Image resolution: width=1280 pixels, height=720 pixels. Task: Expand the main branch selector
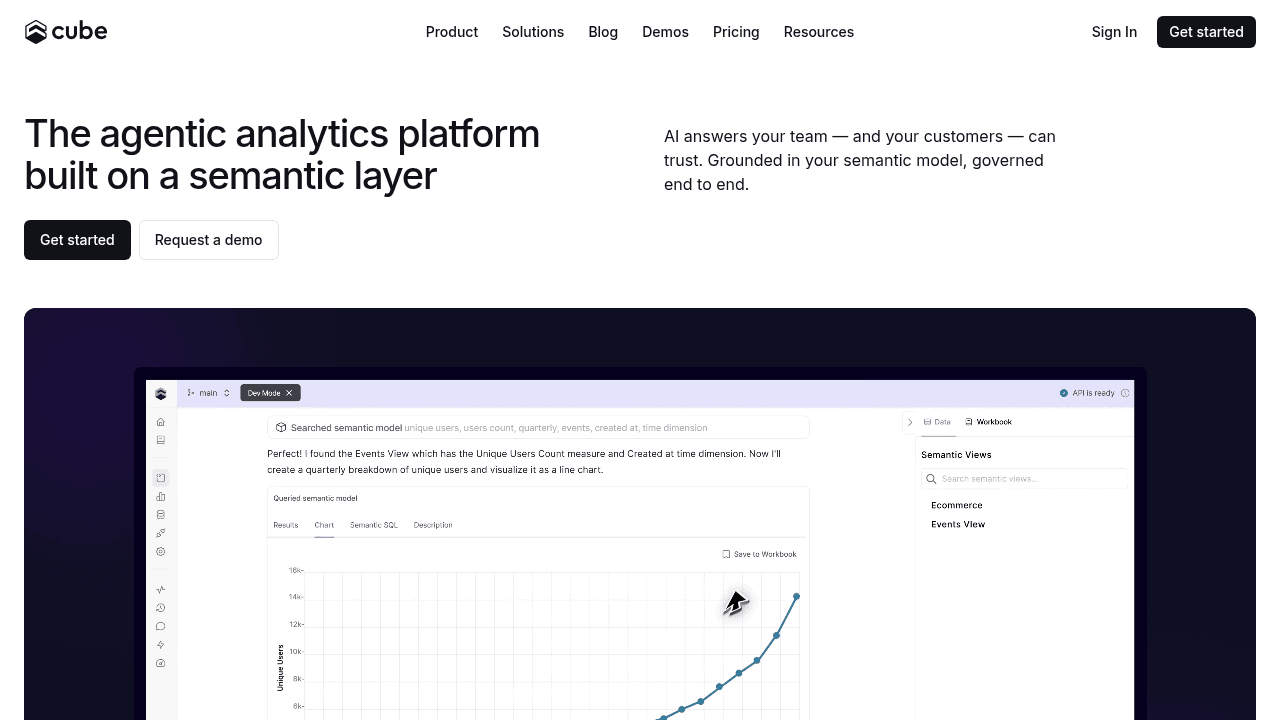click(x=209, y=393)
